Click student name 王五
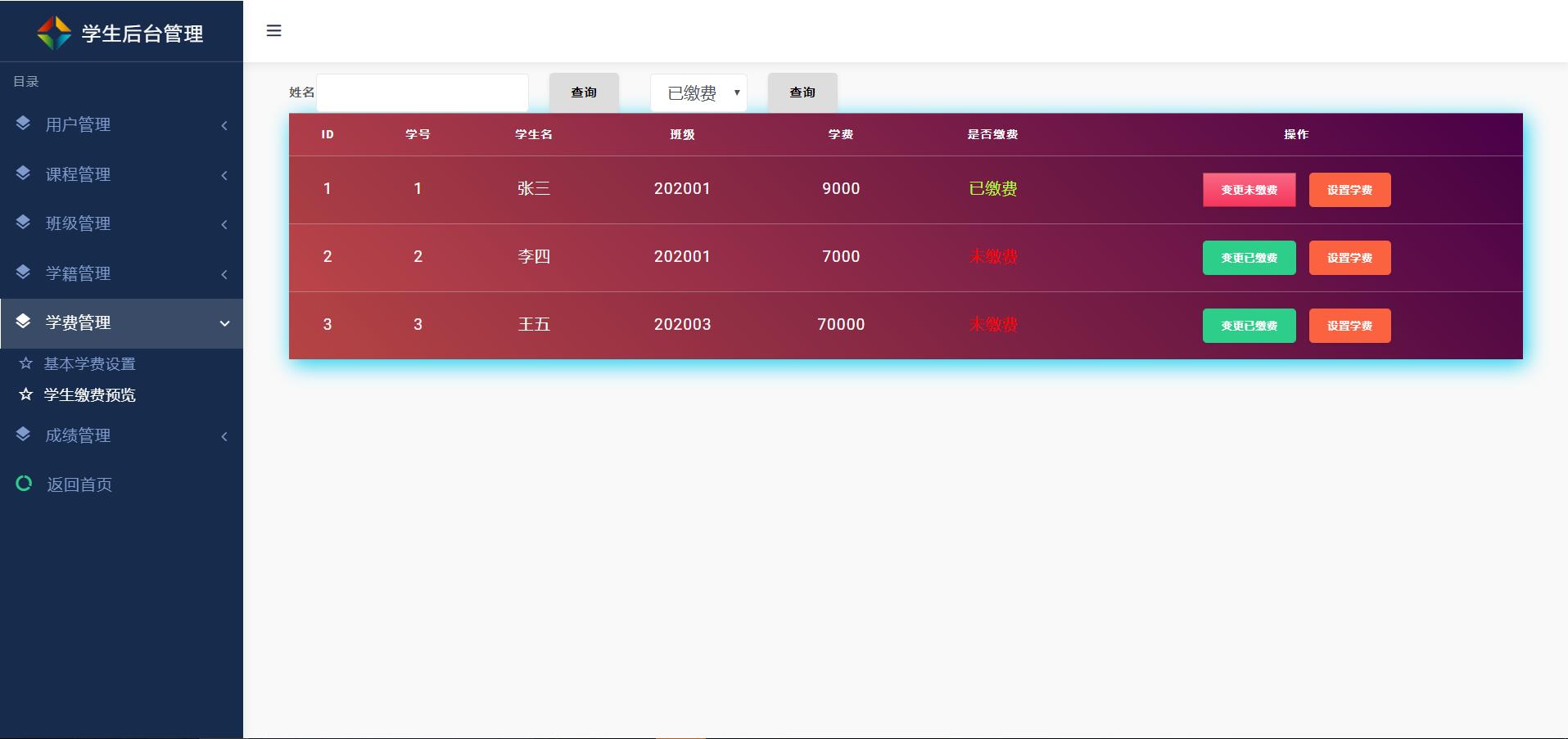The width and height of the screenshot is (1568, 739). pyautogui.click(x=534, y=324)
